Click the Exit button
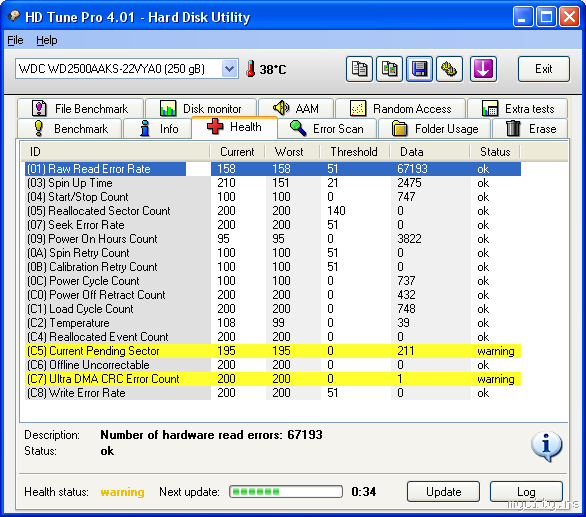Viewport: 586px width, 517px height. [x=544, y=69]
